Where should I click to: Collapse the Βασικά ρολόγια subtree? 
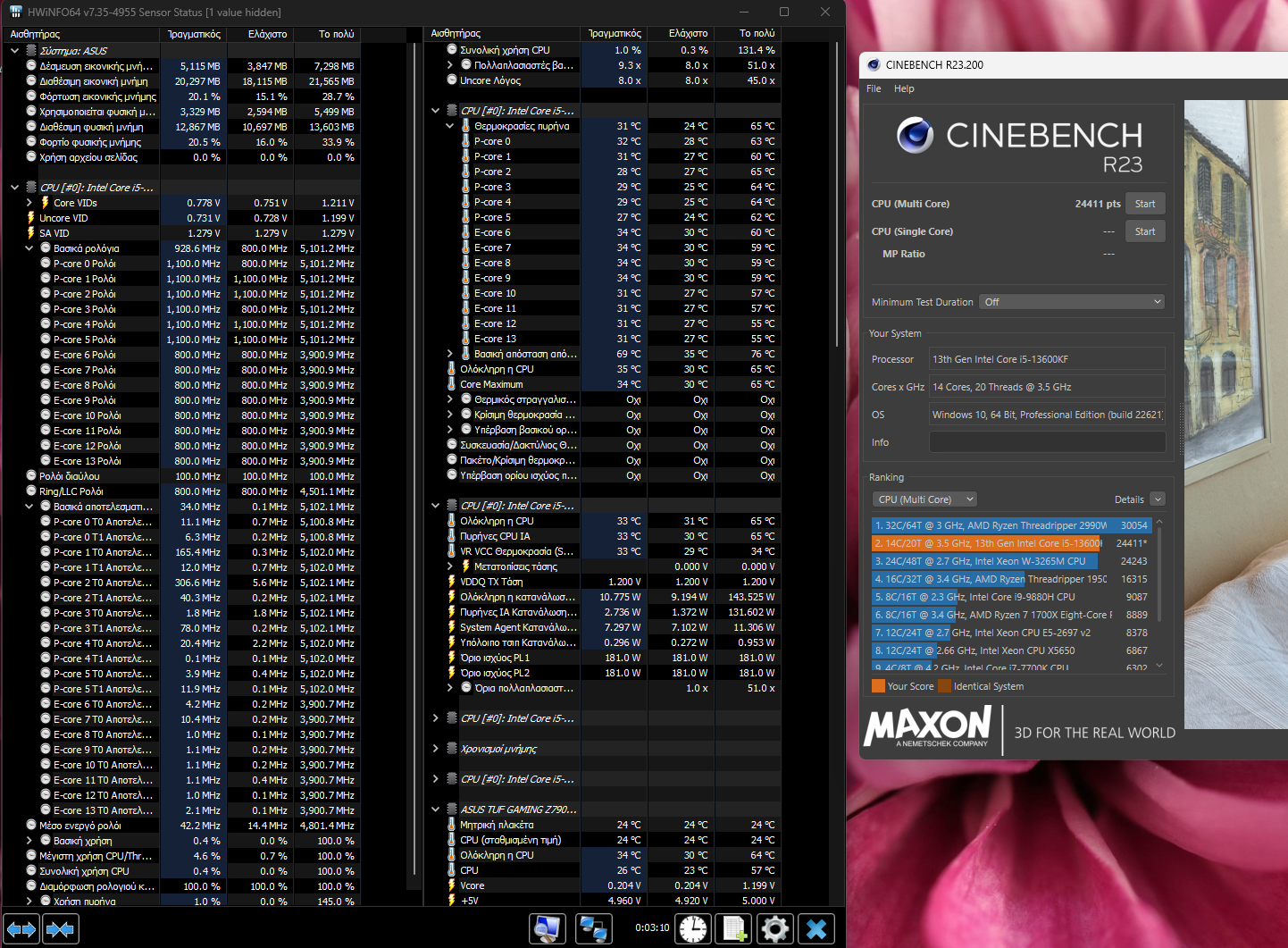pos(29,248)
